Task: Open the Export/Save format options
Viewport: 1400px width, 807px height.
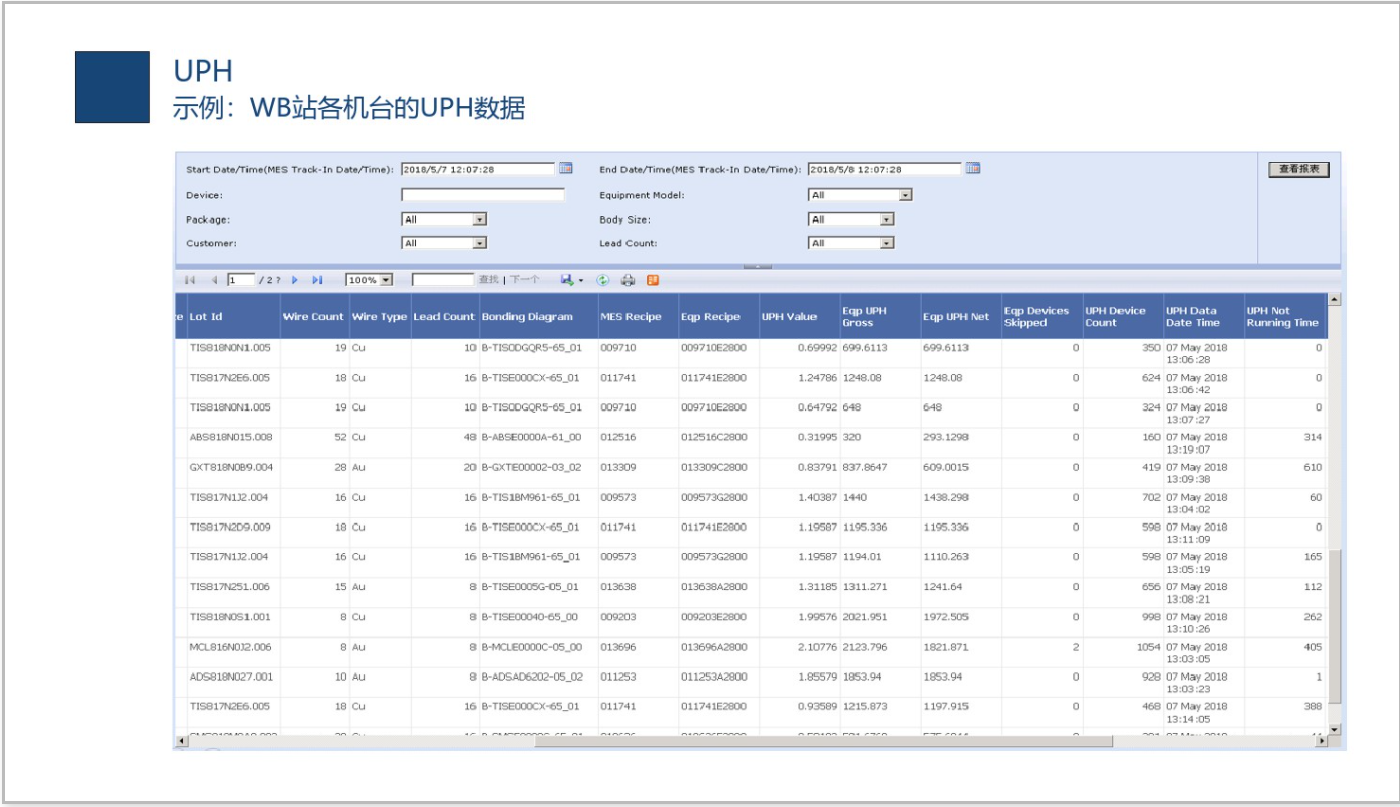Action: (x=580, y=281)
